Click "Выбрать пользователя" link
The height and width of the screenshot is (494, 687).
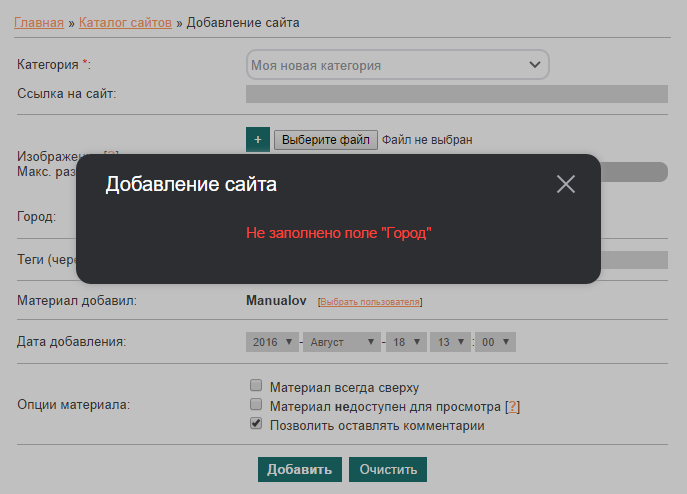(x=370, y=301)
